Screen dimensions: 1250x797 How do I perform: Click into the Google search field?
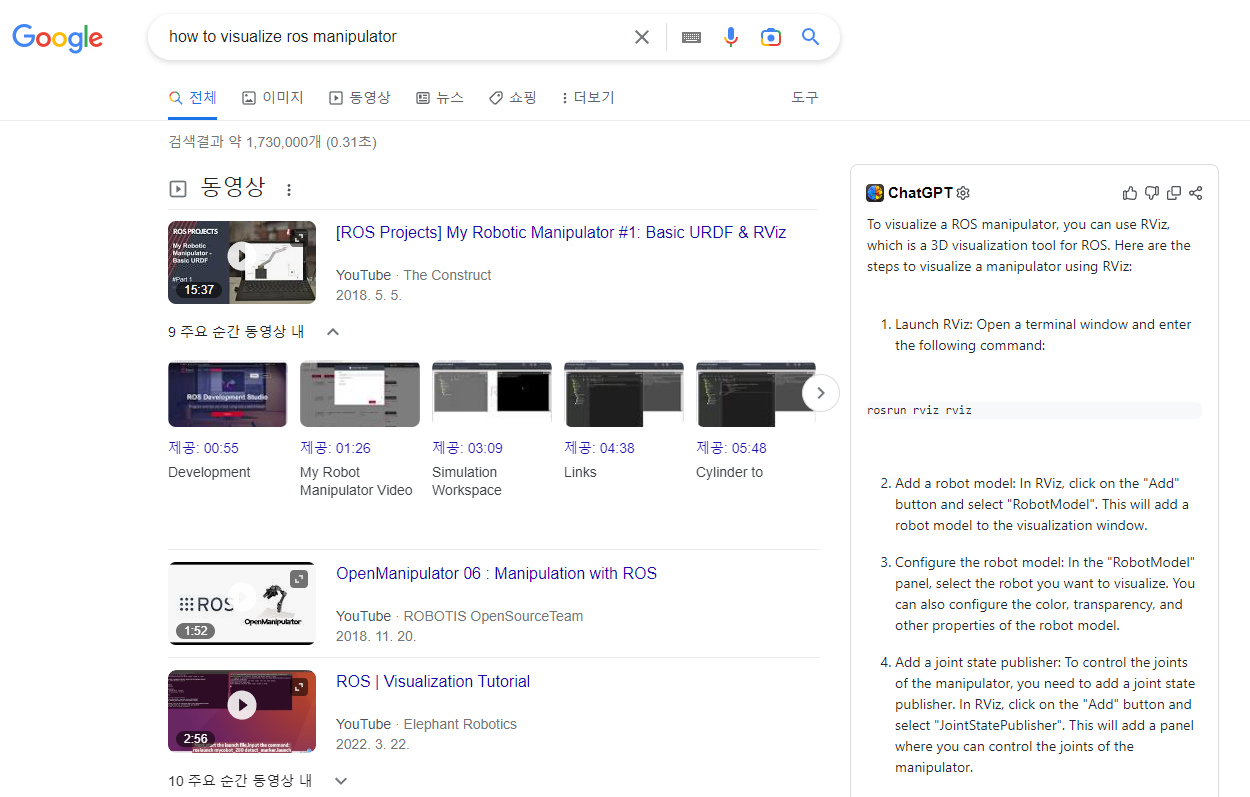pyautogui.click(x=395, y=37)
